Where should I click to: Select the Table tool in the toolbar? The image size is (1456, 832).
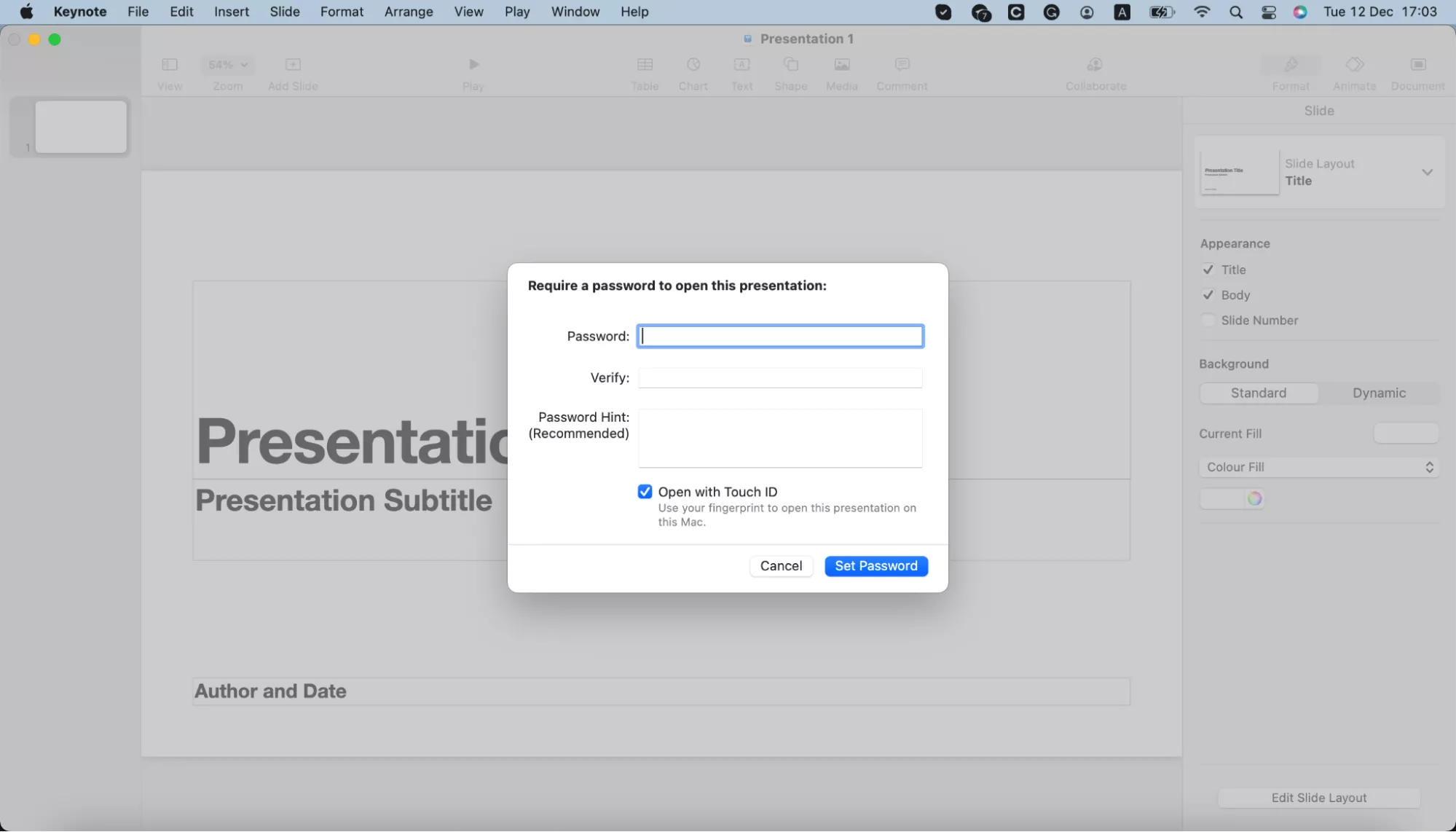point(644,73)
